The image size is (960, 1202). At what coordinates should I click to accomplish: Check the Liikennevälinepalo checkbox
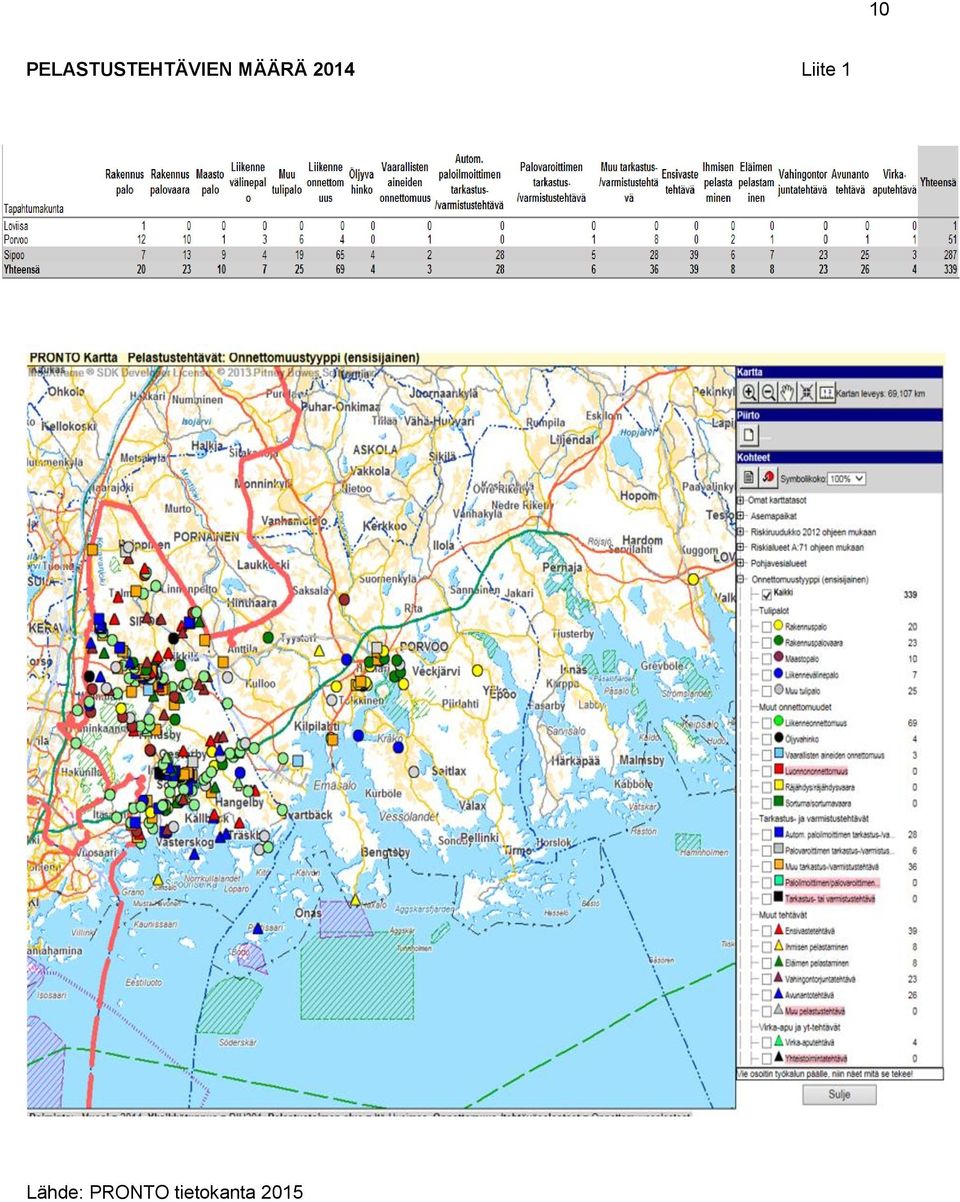pyautogui.click(x=766, y=674)
